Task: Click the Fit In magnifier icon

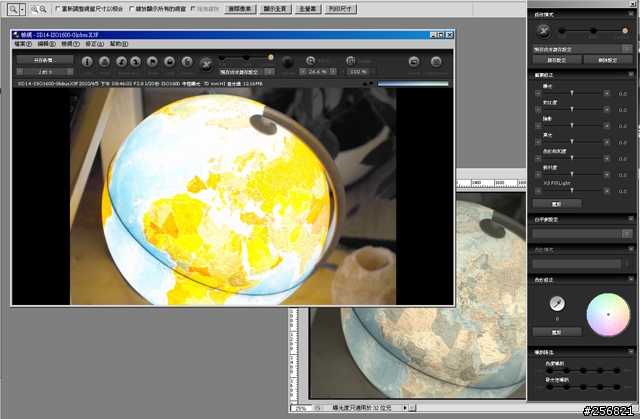Action: pos(311,61)
